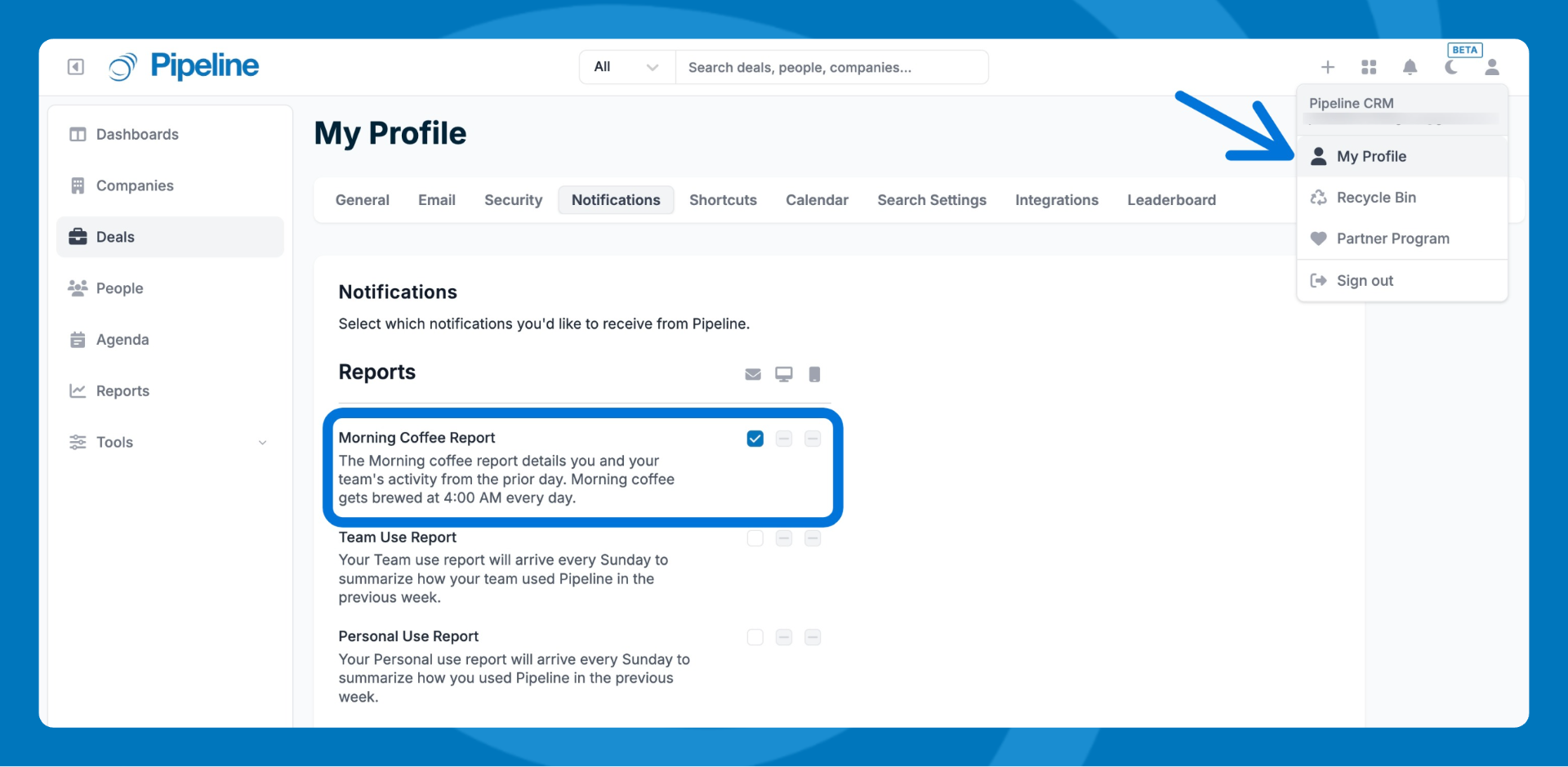The height and width of the screenshot is (767, 1568).
Task: Switch to the Security tab
Action: (x=513, y=200)
